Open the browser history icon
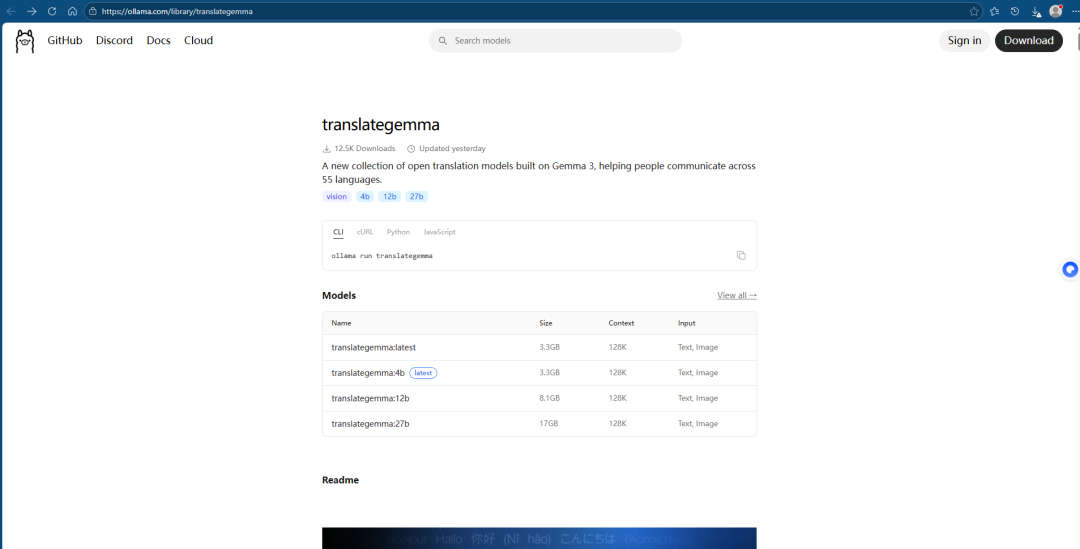1080x549 pixels. point(1015,11)
